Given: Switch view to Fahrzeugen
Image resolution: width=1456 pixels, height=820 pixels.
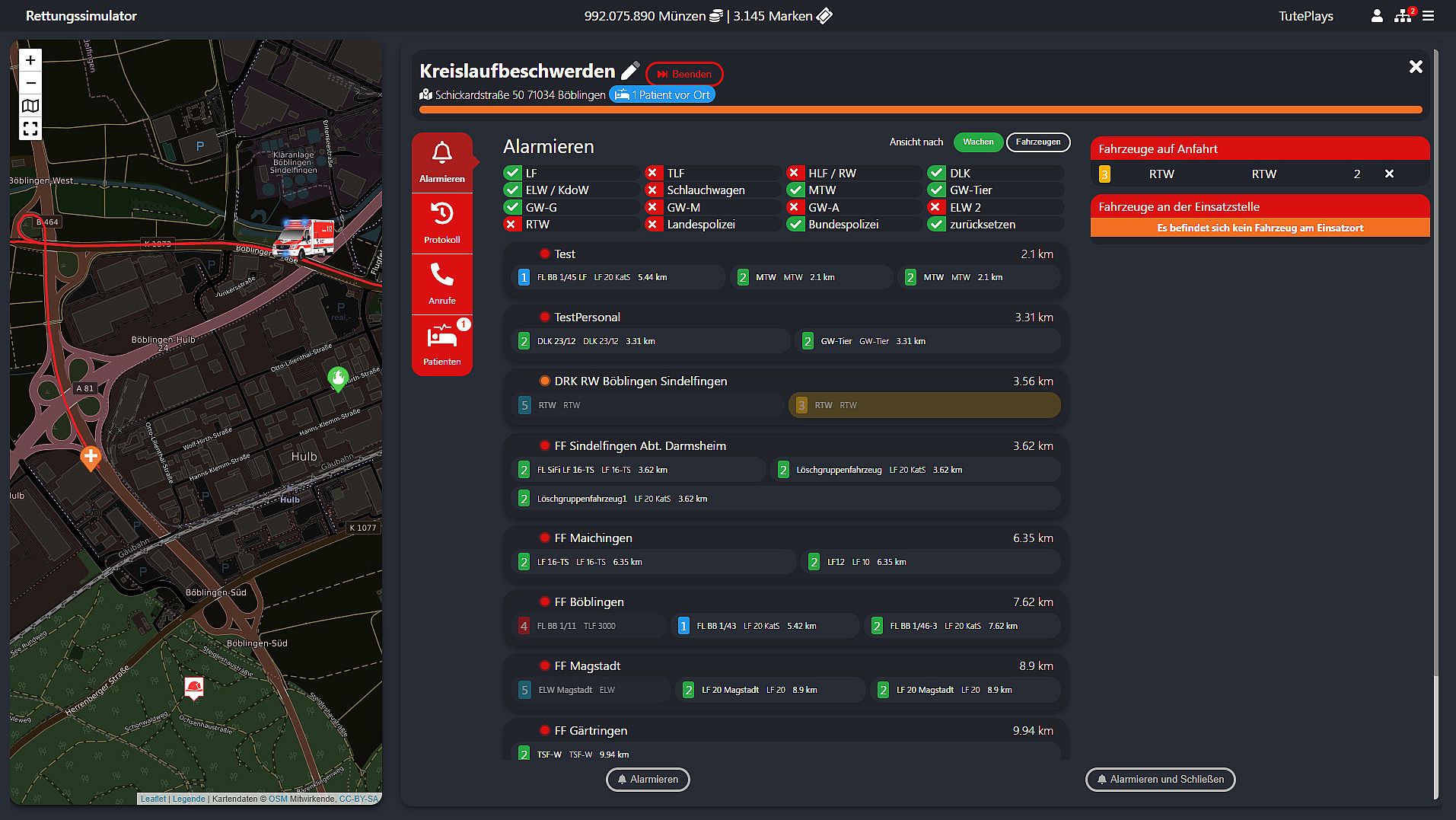Looking at the screenshot, I should point(1038,142).
